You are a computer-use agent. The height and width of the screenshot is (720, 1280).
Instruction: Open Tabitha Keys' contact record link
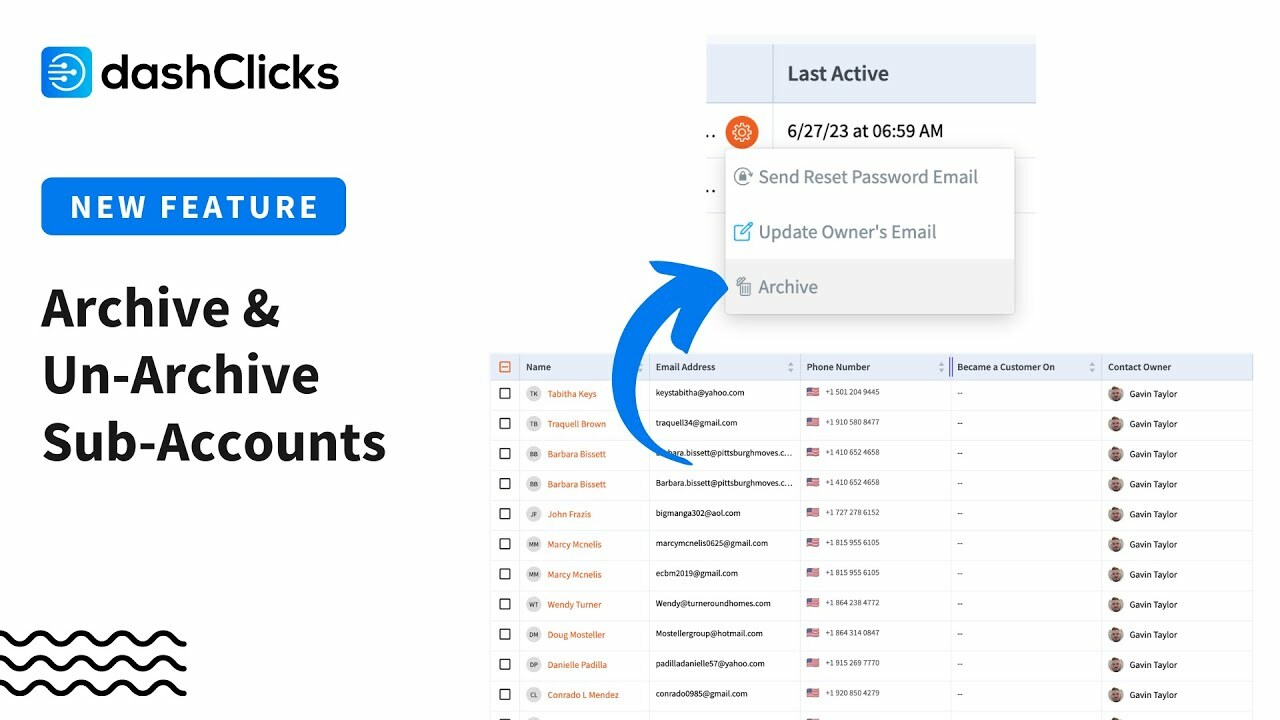570,393
